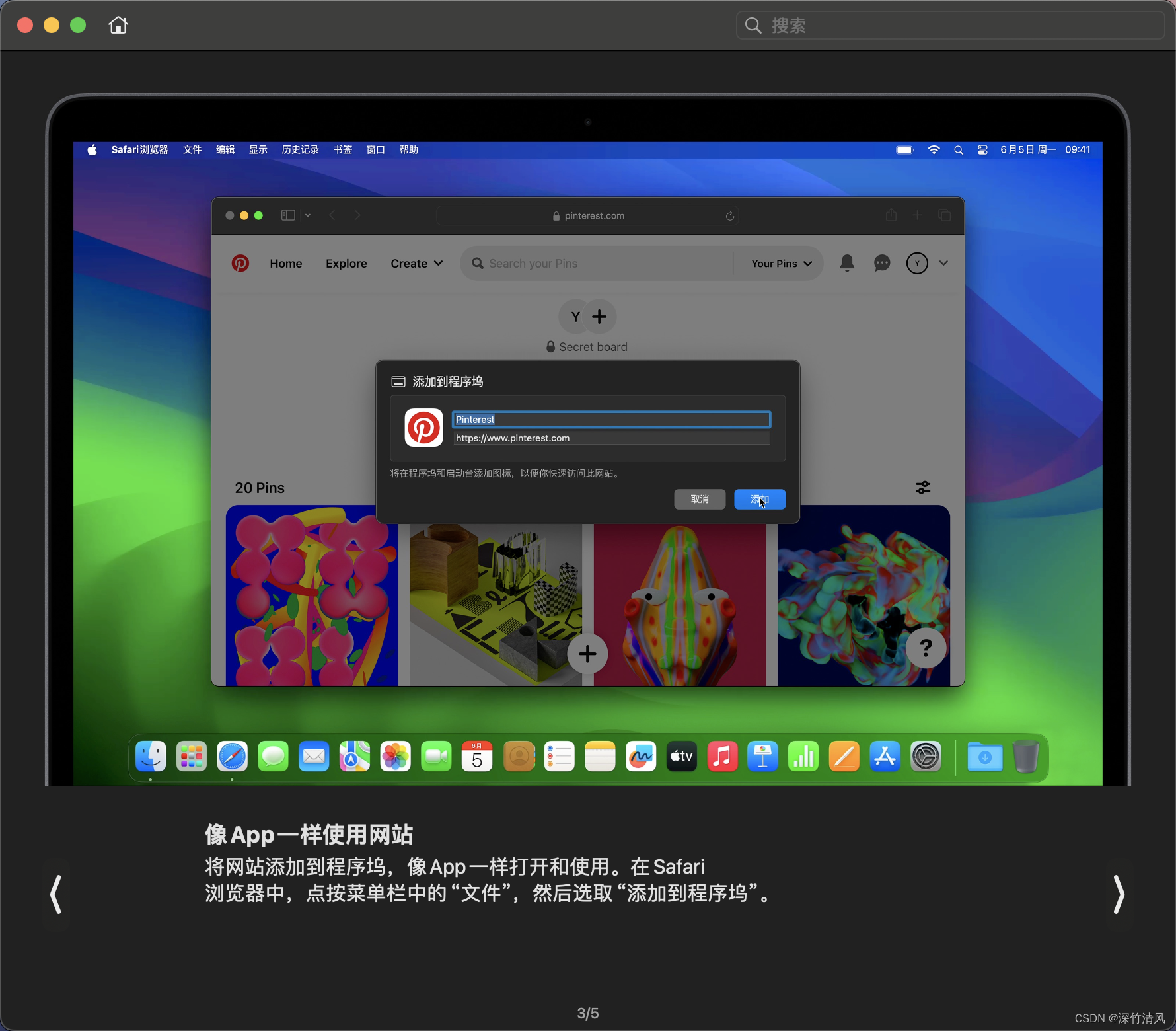Viewport: 1176px width, 1031px height.
Task: Click the 取消 button
Action: 700,500
